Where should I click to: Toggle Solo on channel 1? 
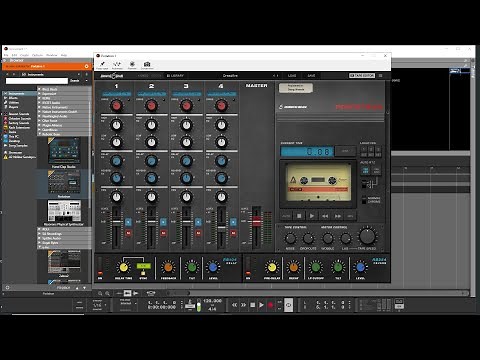pyautogui.click(x=128, y=222)
